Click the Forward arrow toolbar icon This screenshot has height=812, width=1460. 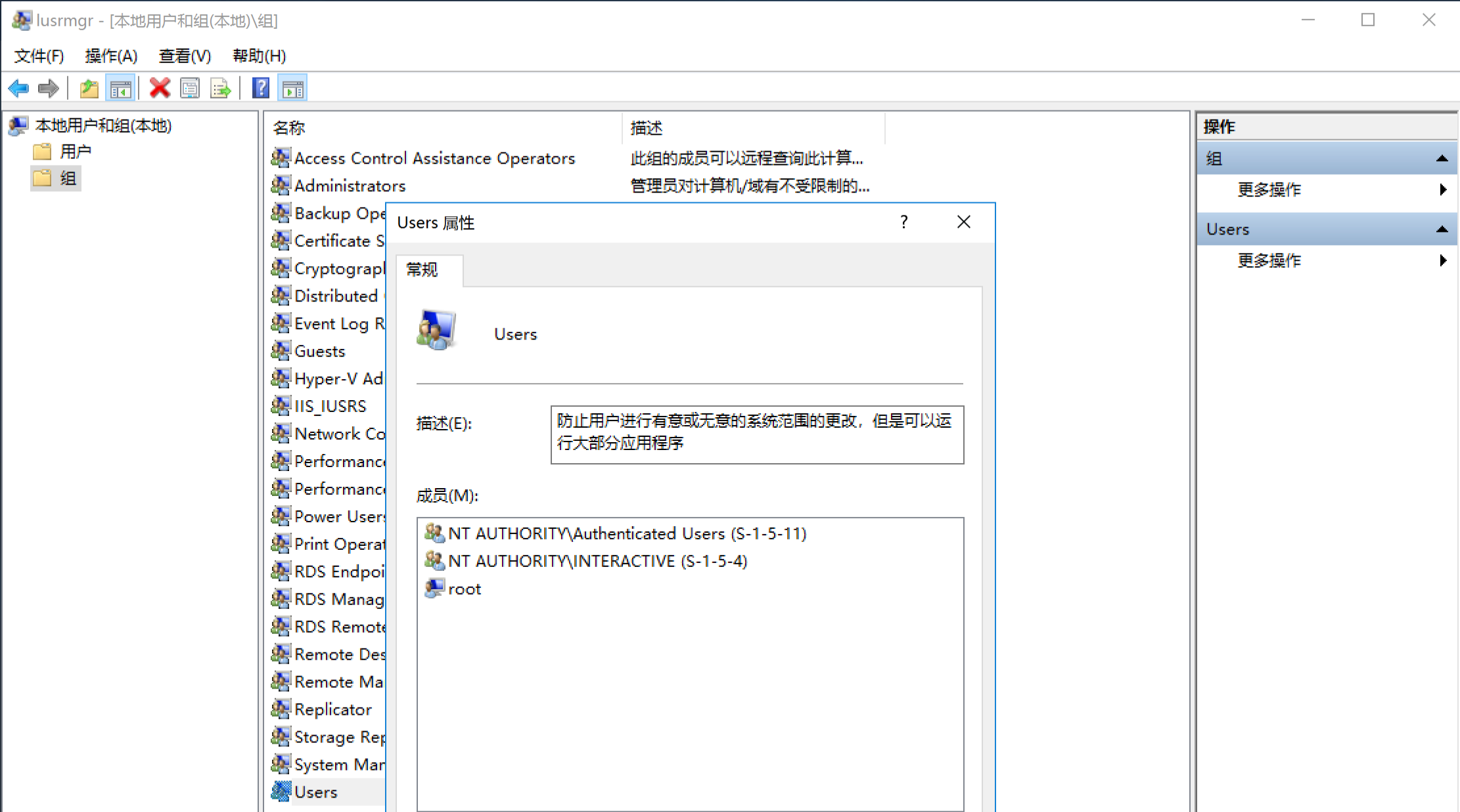point(49,88)
